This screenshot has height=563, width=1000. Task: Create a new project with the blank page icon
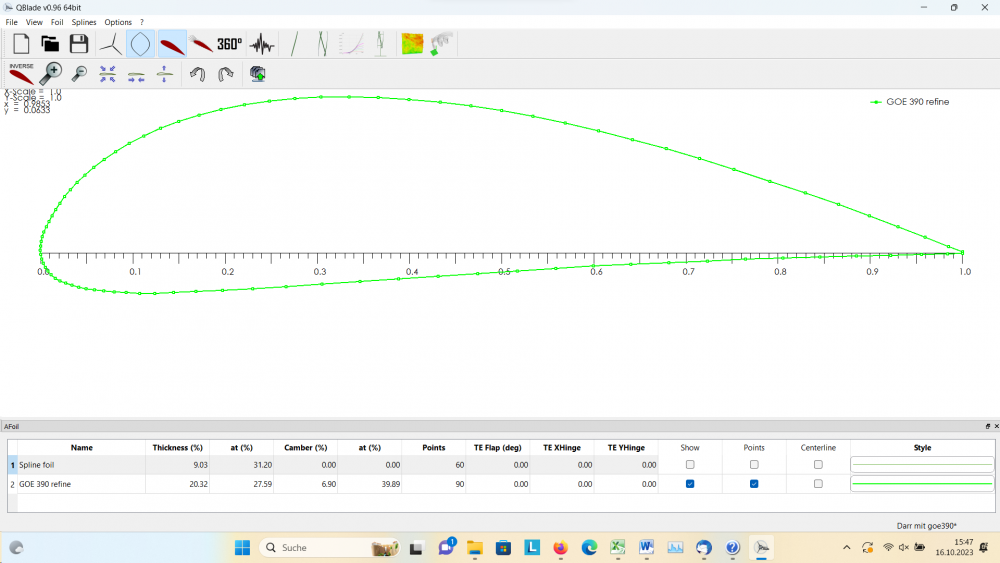tap(20, 44)
